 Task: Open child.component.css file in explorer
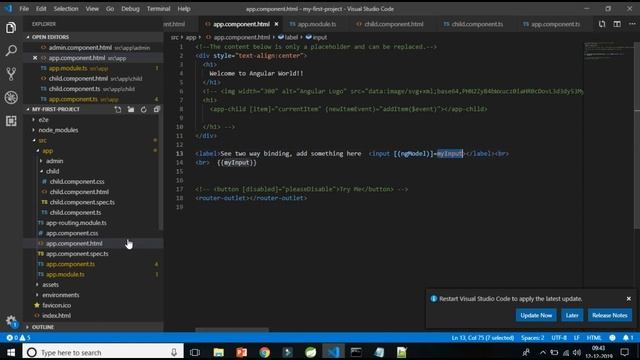[x=77, y=182]
